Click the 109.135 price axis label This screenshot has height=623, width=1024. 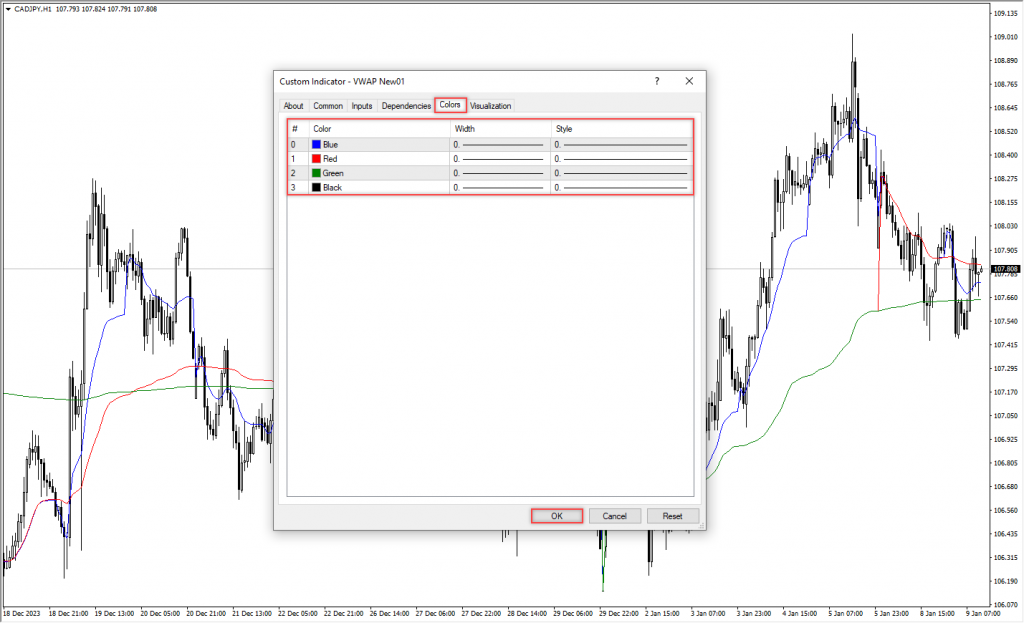1006,13
